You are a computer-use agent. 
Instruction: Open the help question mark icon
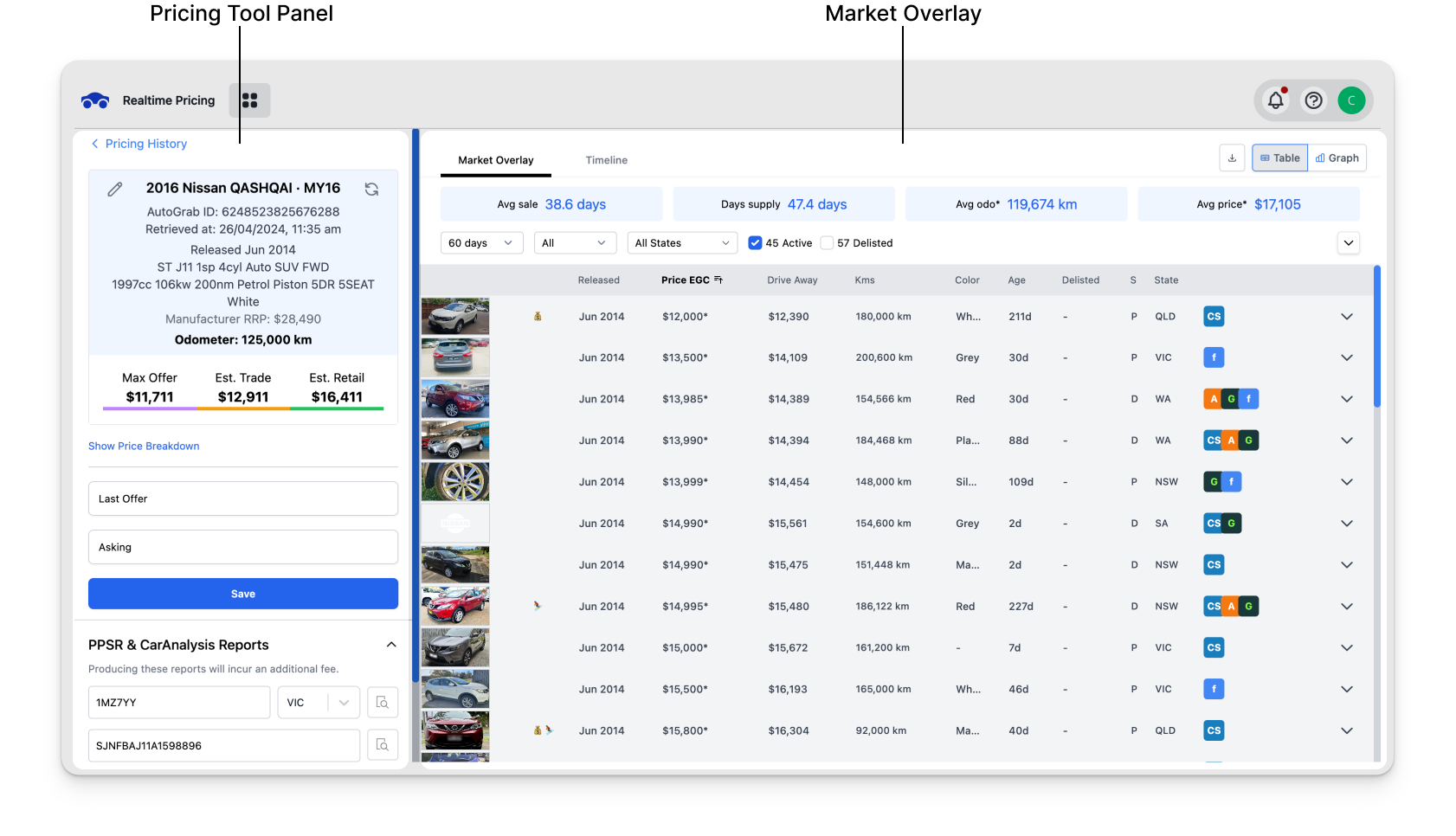(1313, 100)
